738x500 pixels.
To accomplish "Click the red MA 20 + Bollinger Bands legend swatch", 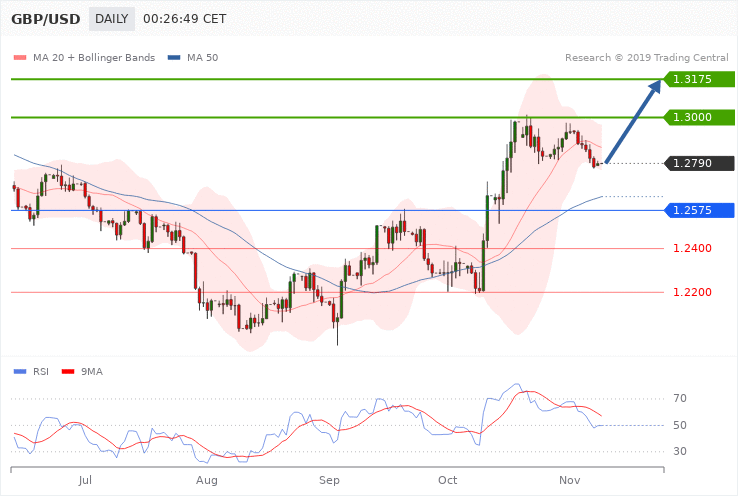I will tap(19, 57).
